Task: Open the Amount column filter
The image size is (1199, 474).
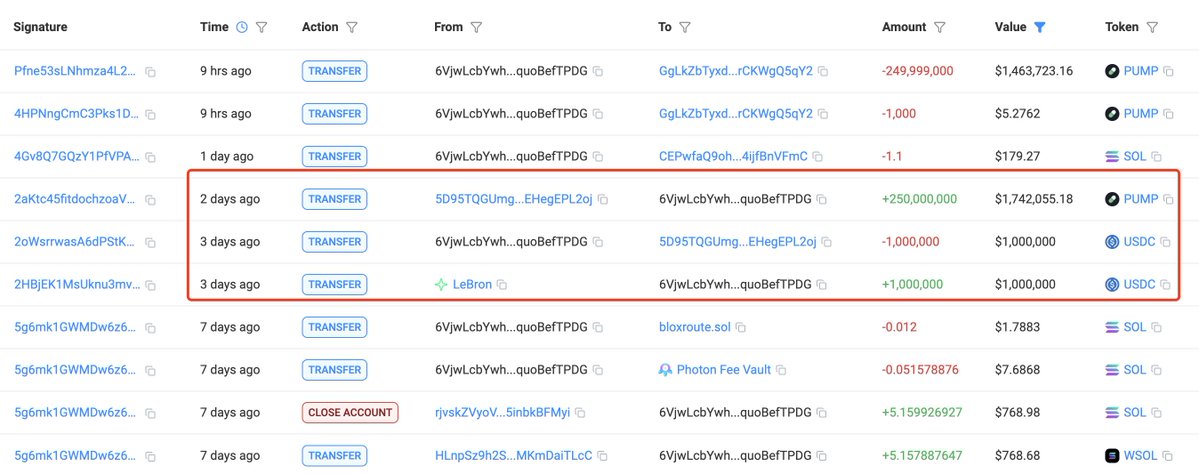Action: click(x=940, y=28)
